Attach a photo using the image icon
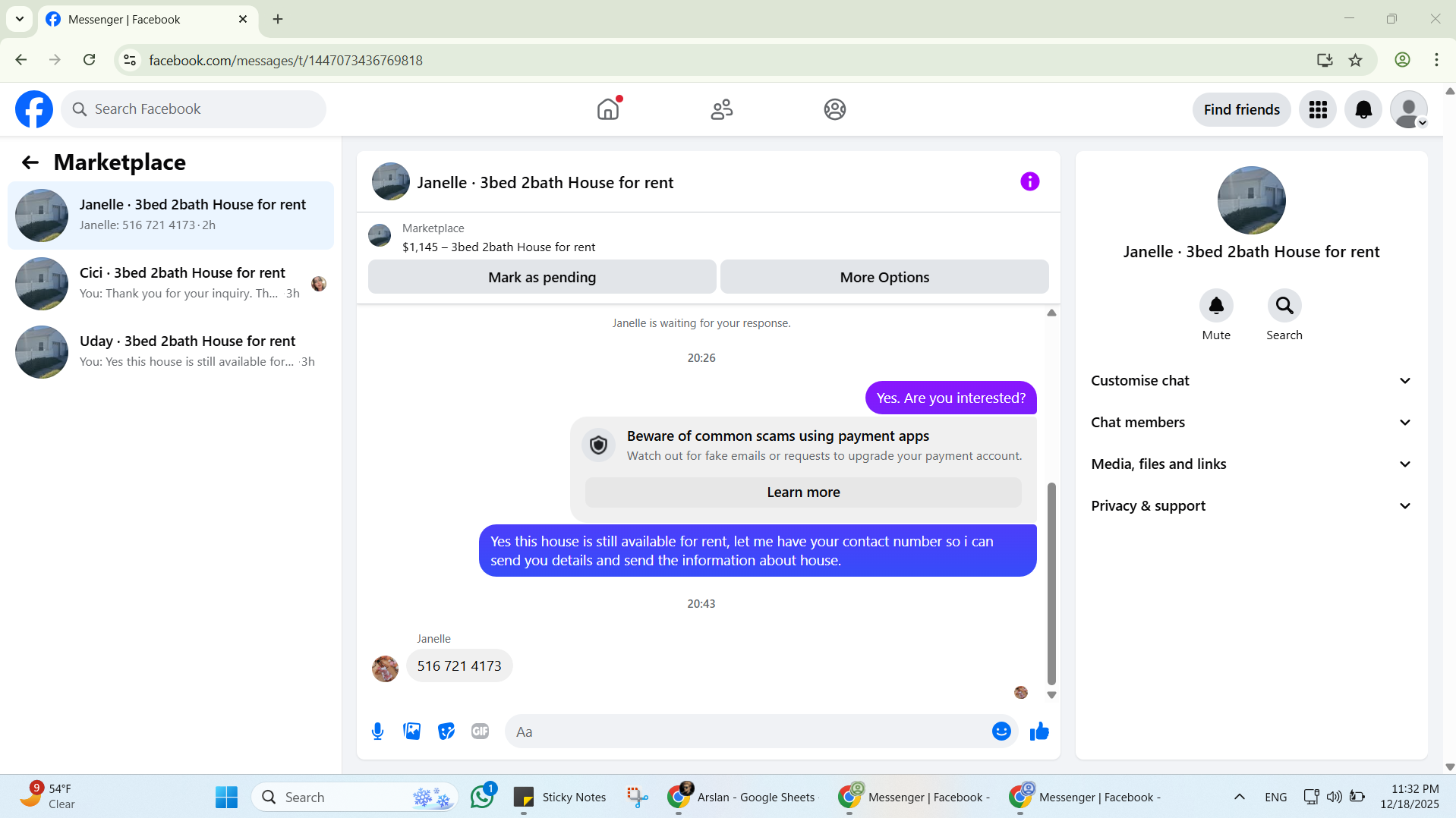Screen dimensions: 1456x818 [411, 731]
